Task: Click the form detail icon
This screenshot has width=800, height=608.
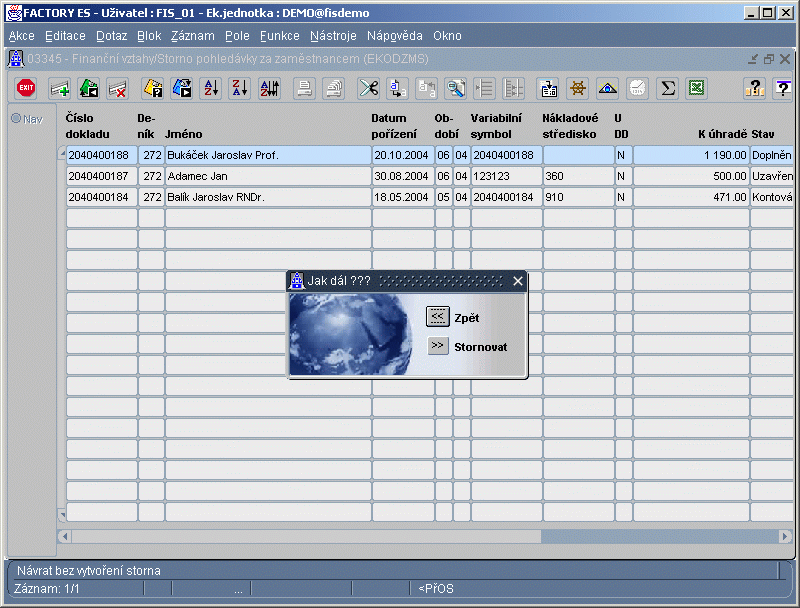Action: pos(548,88)
